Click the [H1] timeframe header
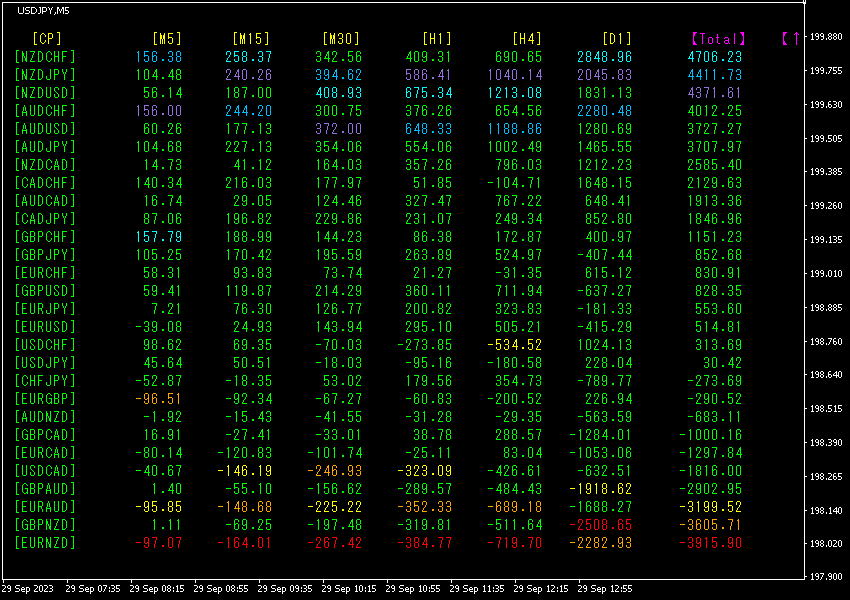850x600 pixels. 437,38
